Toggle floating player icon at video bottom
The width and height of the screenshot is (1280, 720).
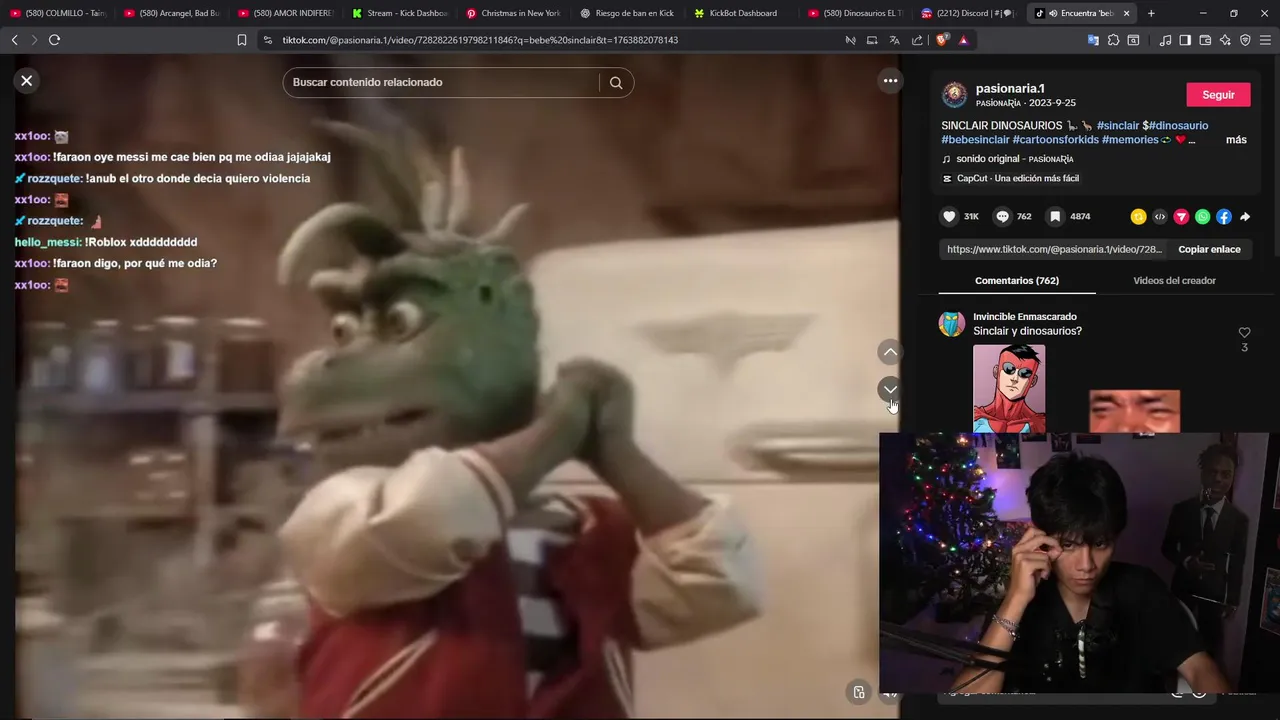coord(859,692)
